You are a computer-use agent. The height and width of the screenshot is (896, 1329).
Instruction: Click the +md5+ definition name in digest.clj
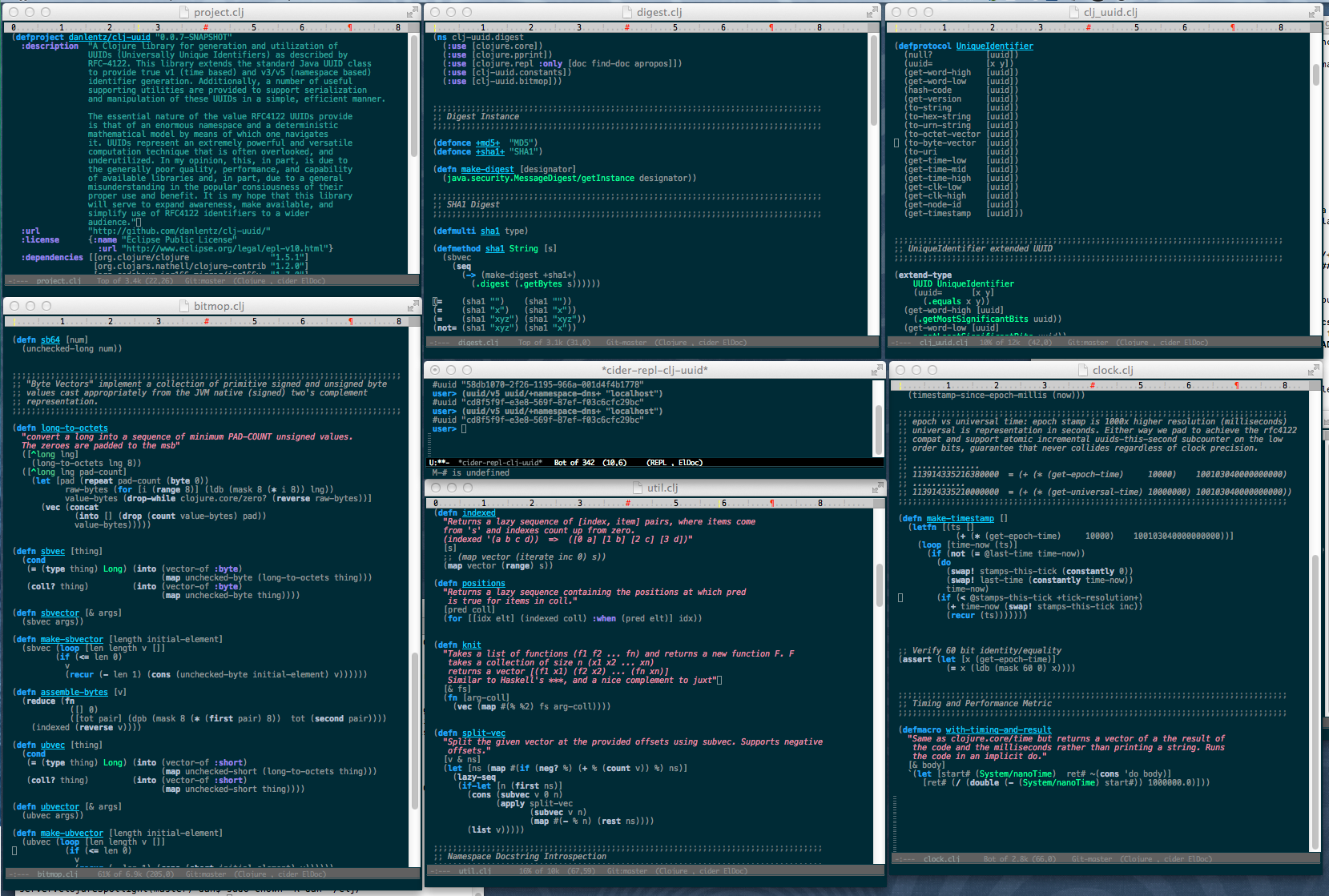[487, 143]
